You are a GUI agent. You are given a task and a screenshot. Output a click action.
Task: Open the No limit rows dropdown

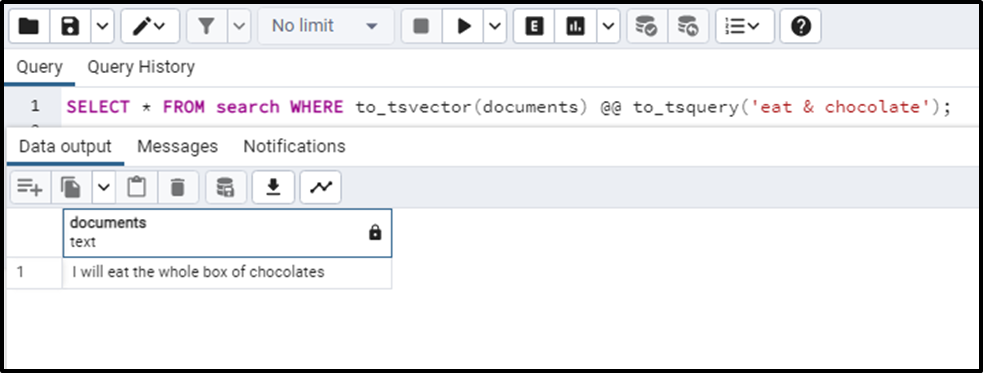[325, 26]
